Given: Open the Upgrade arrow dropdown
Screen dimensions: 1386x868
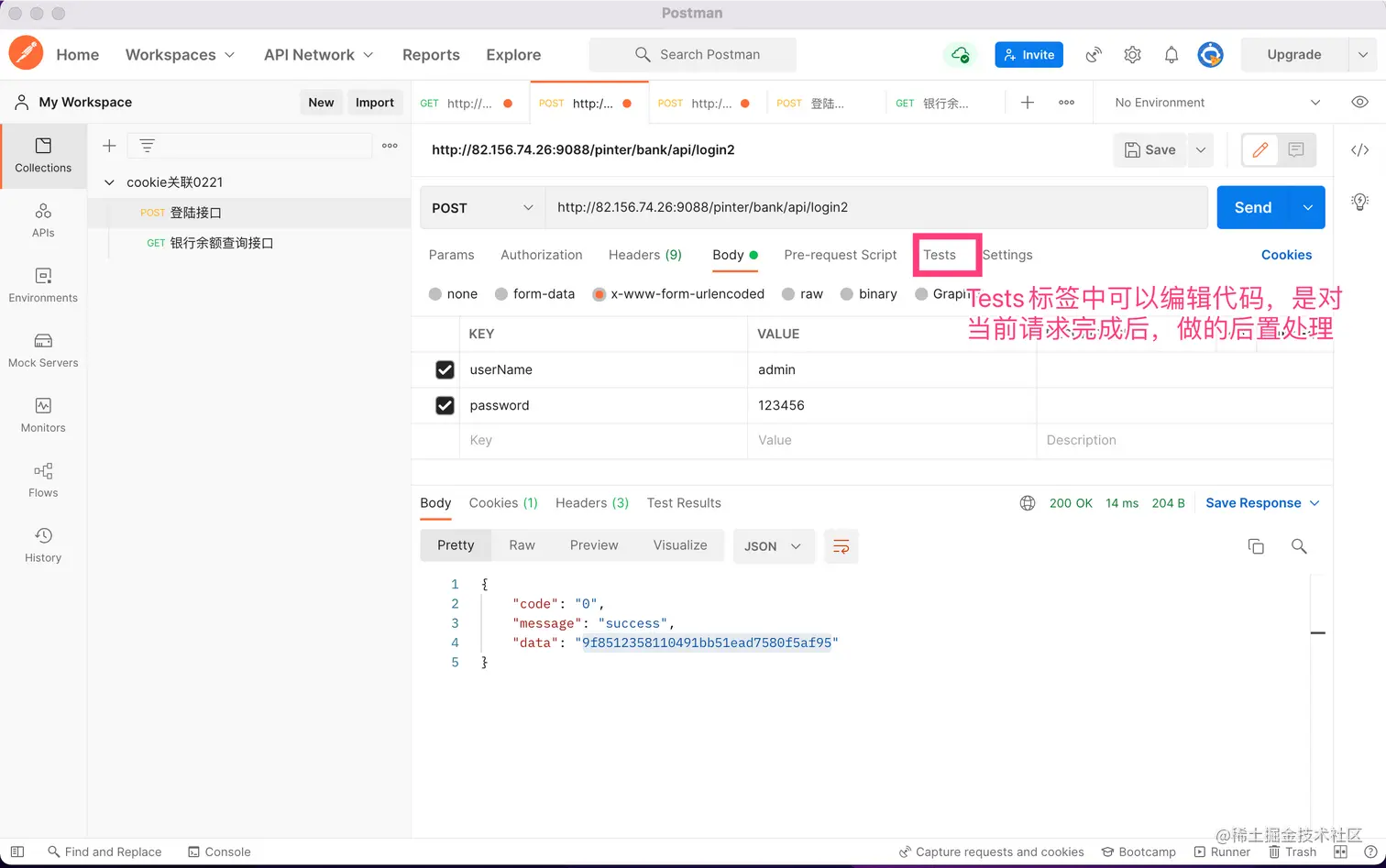Looking at the screenshot, I should (x=1362, y=55).
